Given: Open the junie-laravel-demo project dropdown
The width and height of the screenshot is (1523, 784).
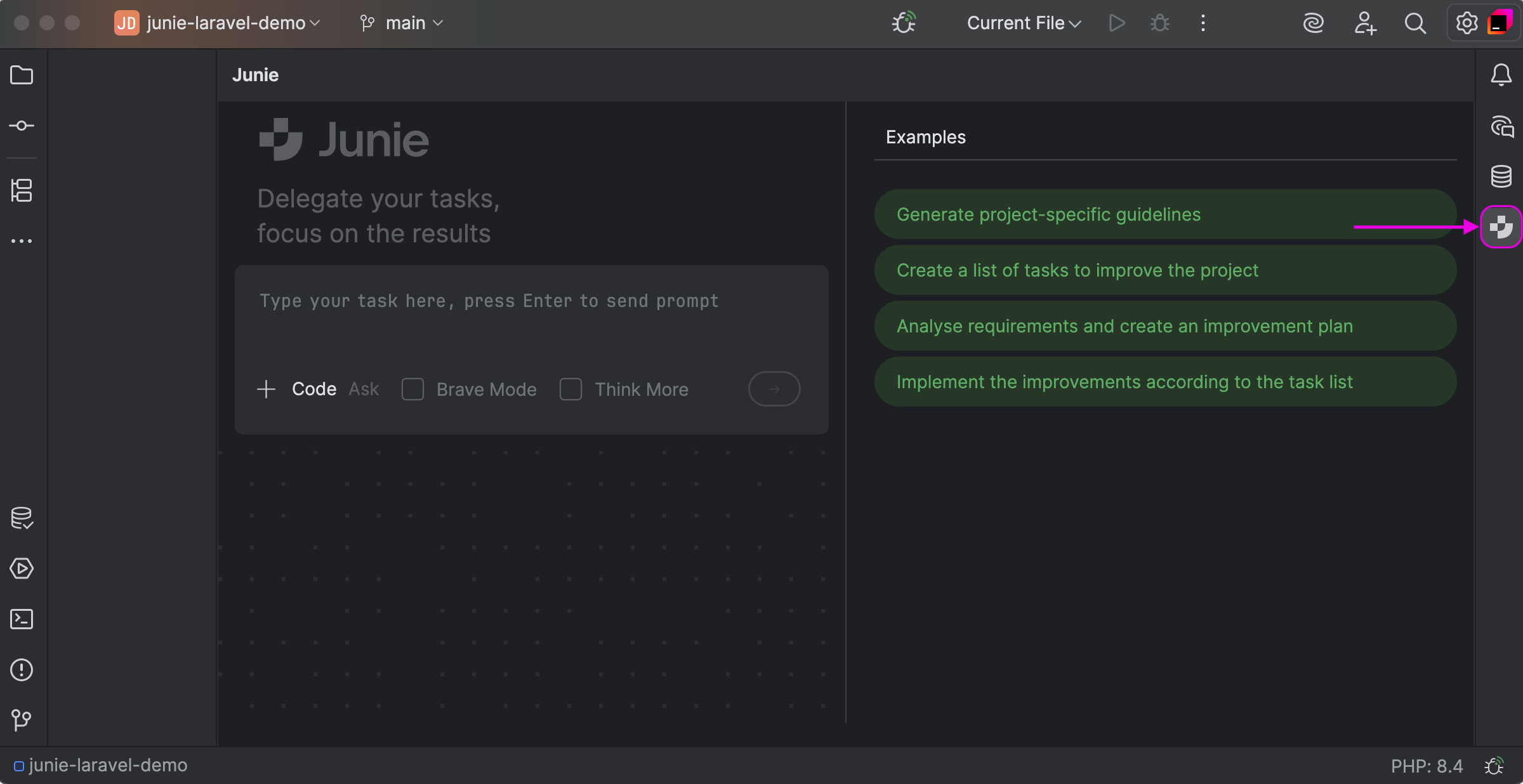Looking at the screenshot, I should click(x=218, y=23).
